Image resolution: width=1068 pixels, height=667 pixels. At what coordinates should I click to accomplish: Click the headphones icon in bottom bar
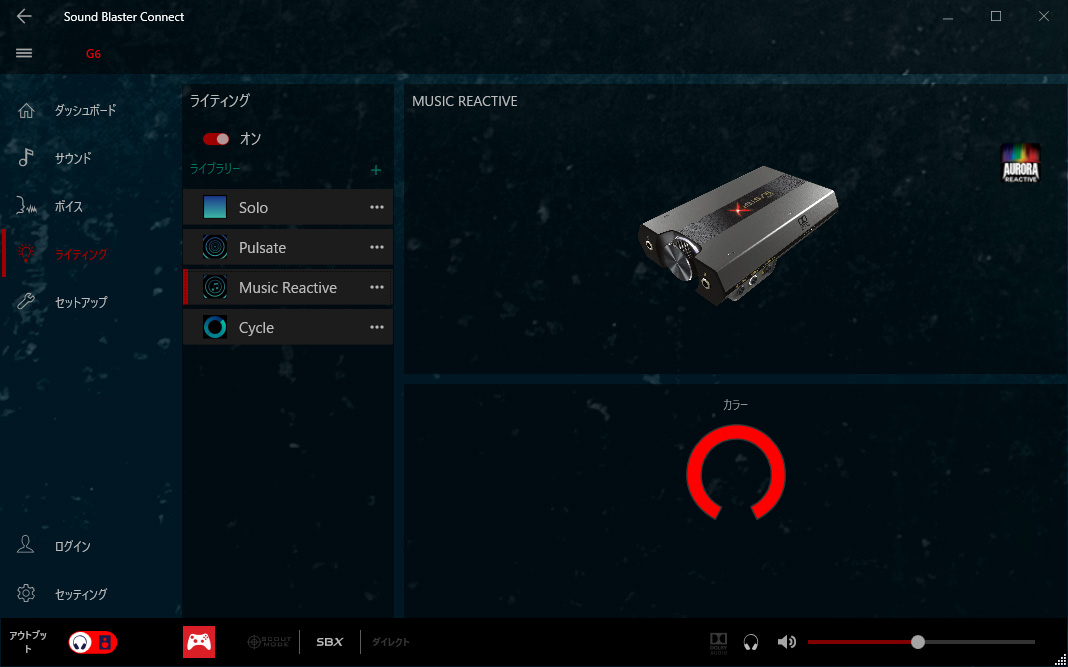pyautogui.click(x=751, y=642)
